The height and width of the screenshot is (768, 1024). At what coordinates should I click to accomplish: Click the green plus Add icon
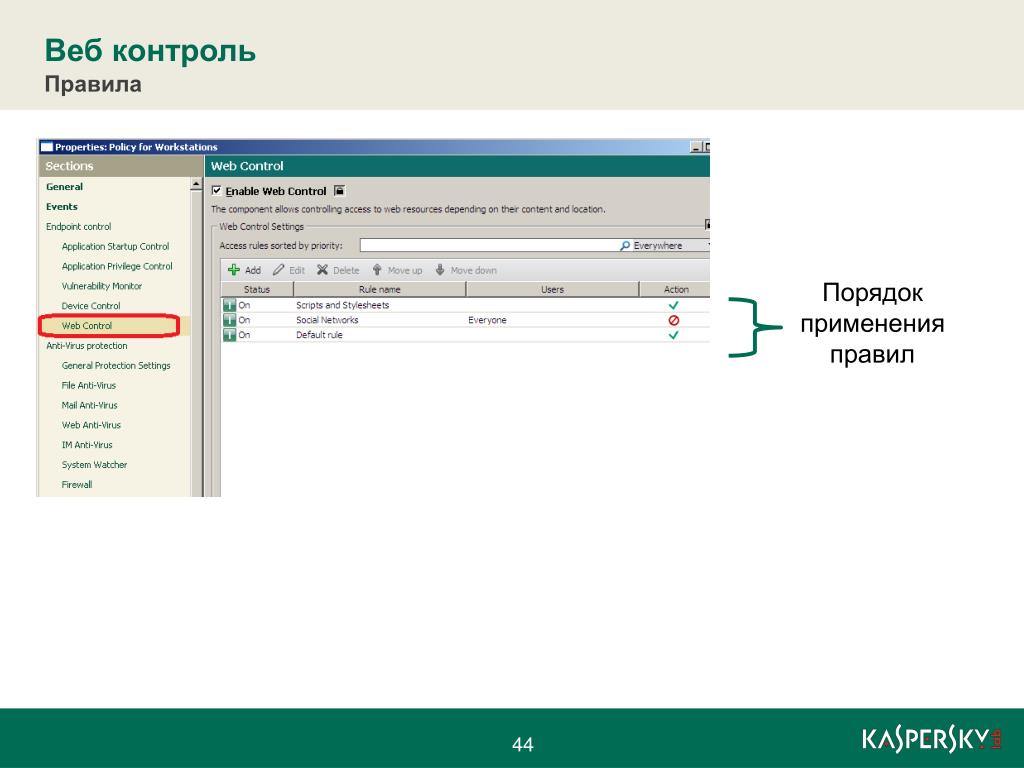[x=234, y=270]
